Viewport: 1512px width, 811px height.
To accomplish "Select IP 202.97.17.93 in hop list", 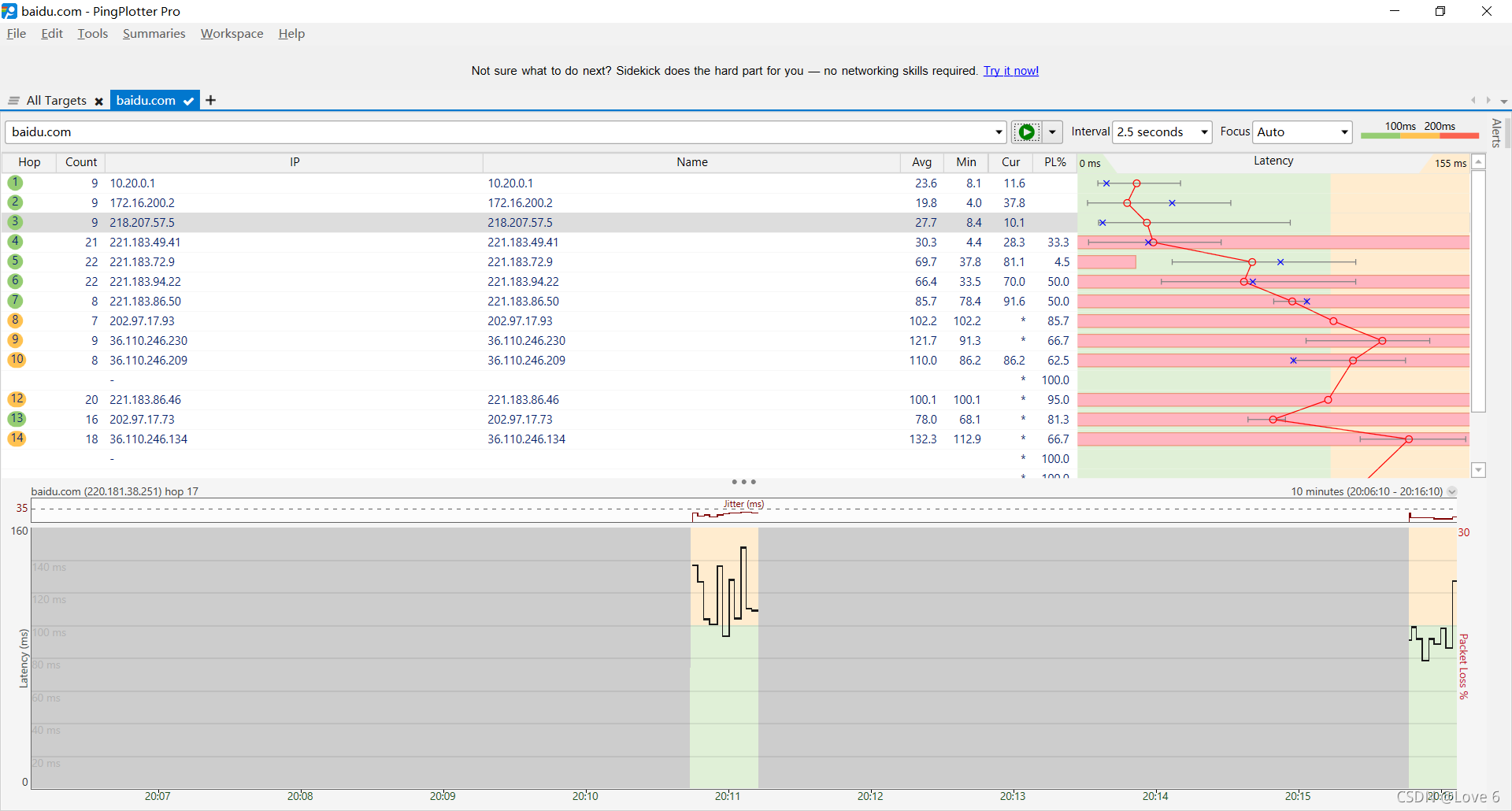I will pos(142,321).
